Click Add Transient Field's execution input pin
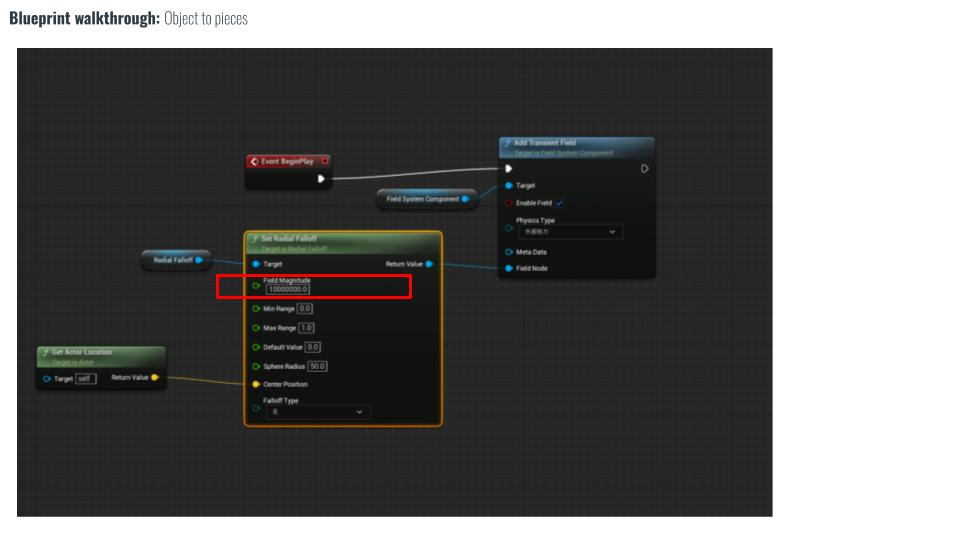960x540 pixels. tap(509, 168)
